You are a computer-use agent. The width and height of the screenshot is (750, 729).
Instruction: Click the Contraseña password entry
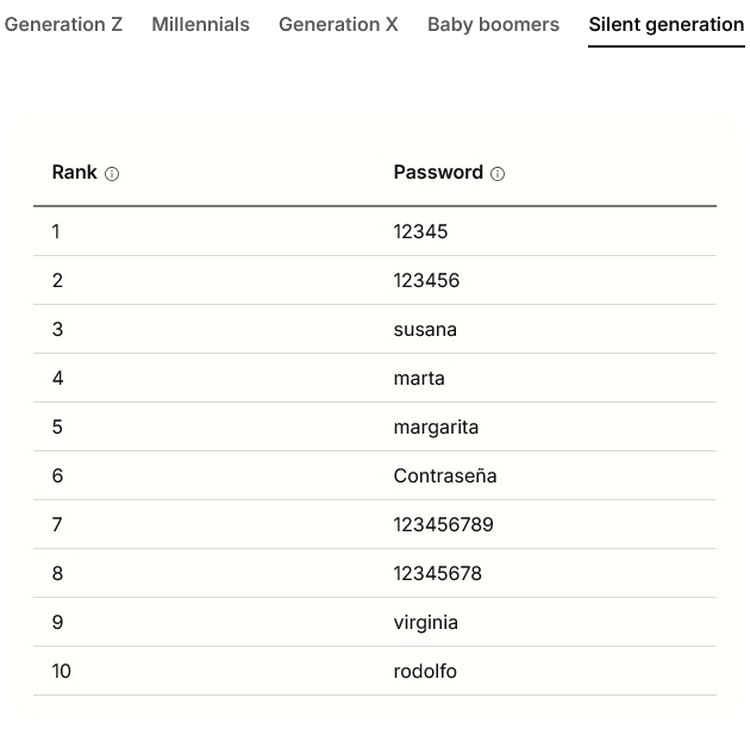pyautogui.click(x=445, y=476)
